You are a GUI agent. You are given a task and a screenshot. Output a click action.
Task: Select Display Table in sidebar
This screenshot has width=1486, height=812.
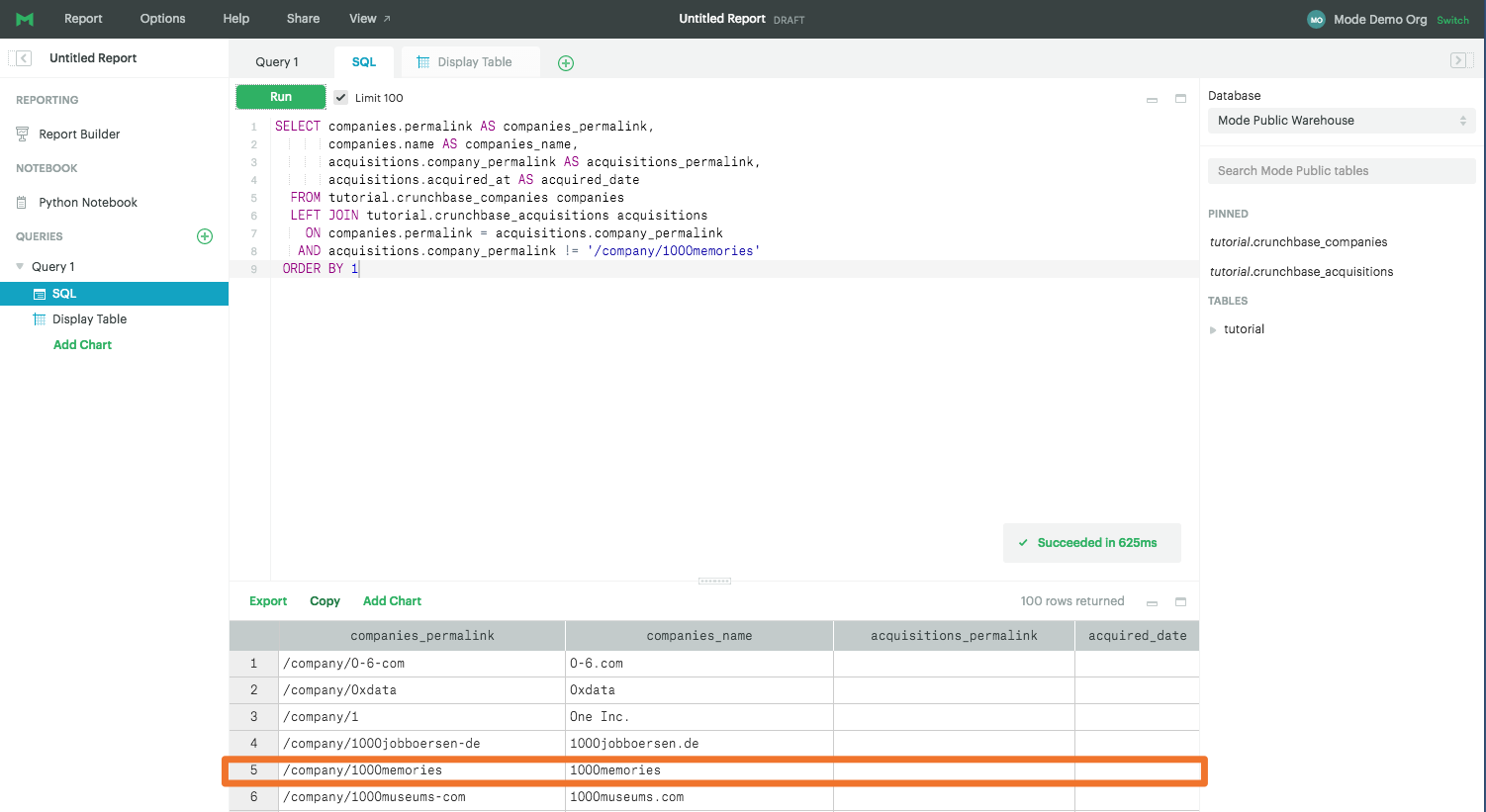[89, 319]
